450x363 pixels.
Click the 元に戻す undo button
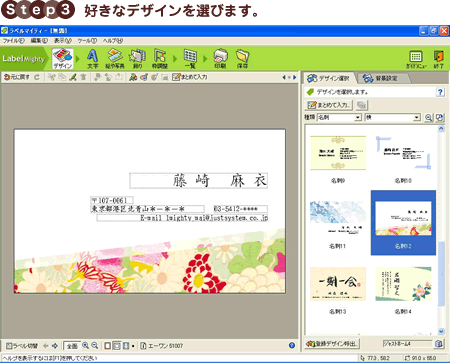coord(17,77)
